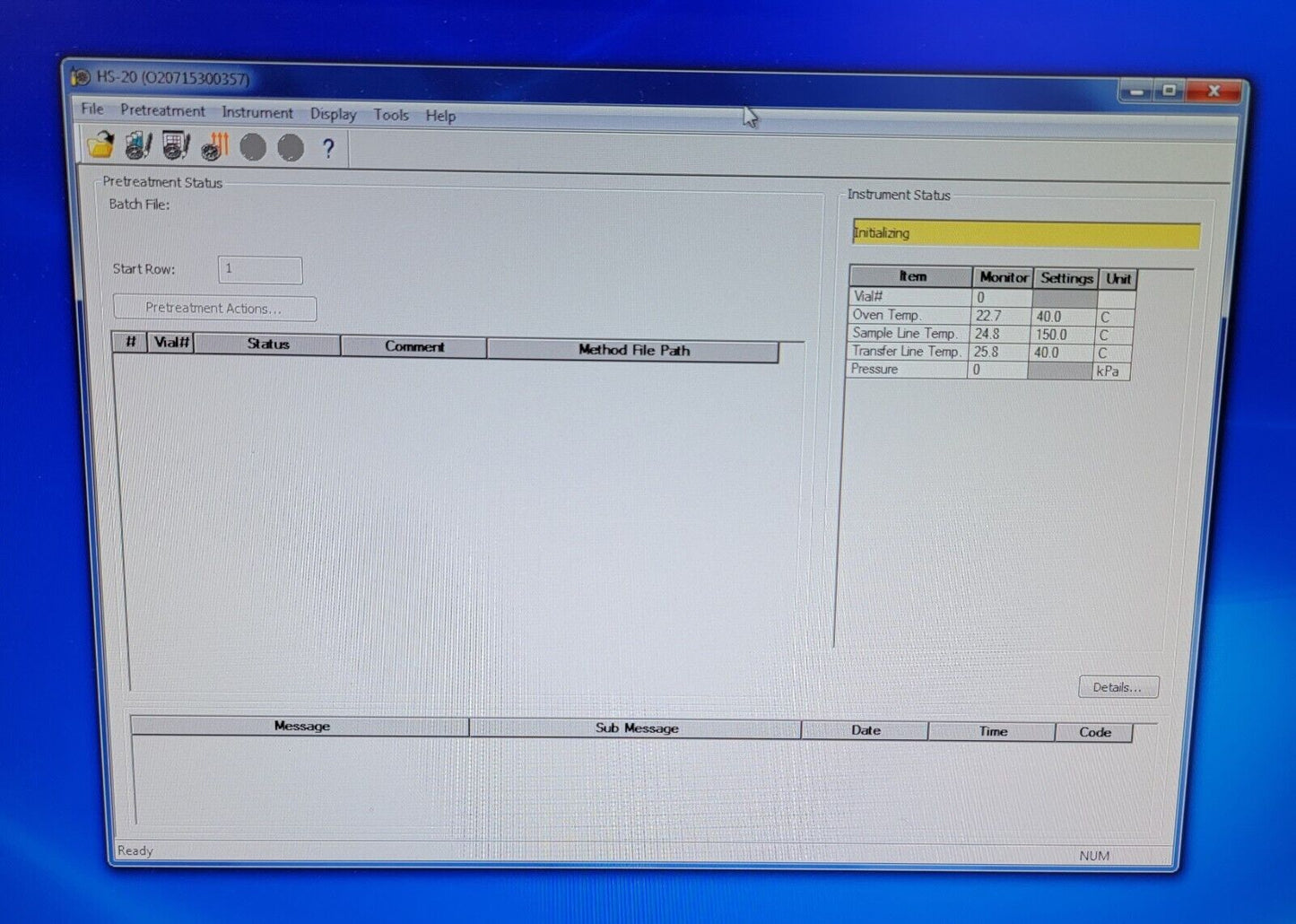
Task: Click the Vial# column header in batch table
Action: coord(171,343)
